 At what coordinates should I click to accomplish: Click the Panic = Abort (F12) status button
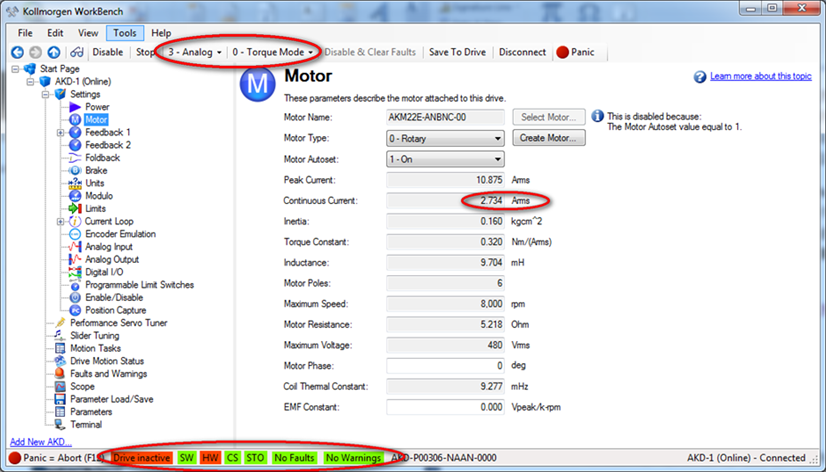point(55,458)
